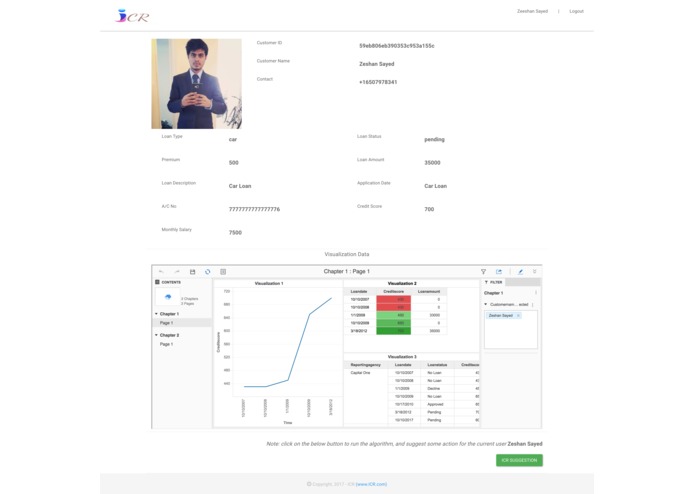This screenshot has height=494, width=695.
Task: Click the account number 7777777777777776
Action: [x=254, y=209]
